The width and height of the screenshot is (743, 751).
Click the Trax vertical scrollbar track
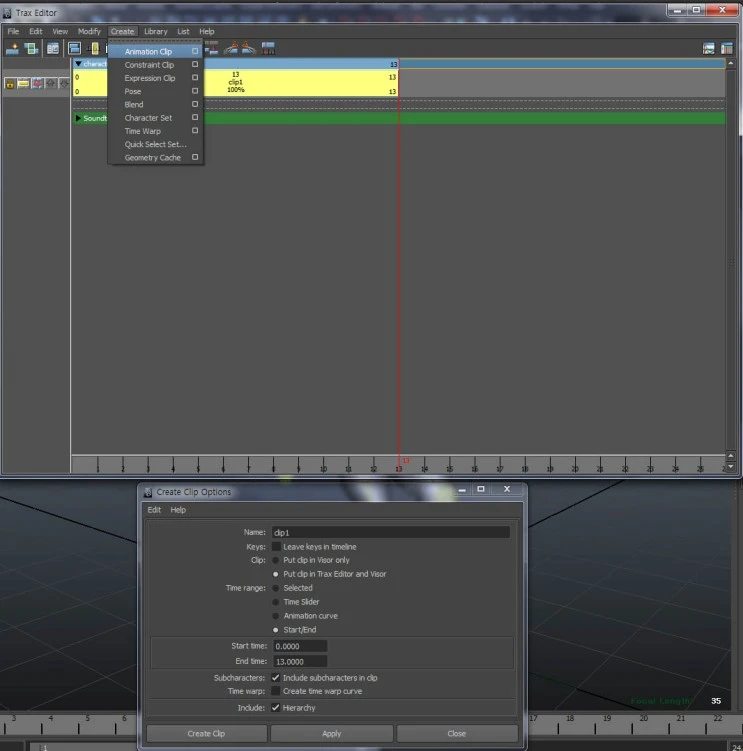(x=731, y=259)
